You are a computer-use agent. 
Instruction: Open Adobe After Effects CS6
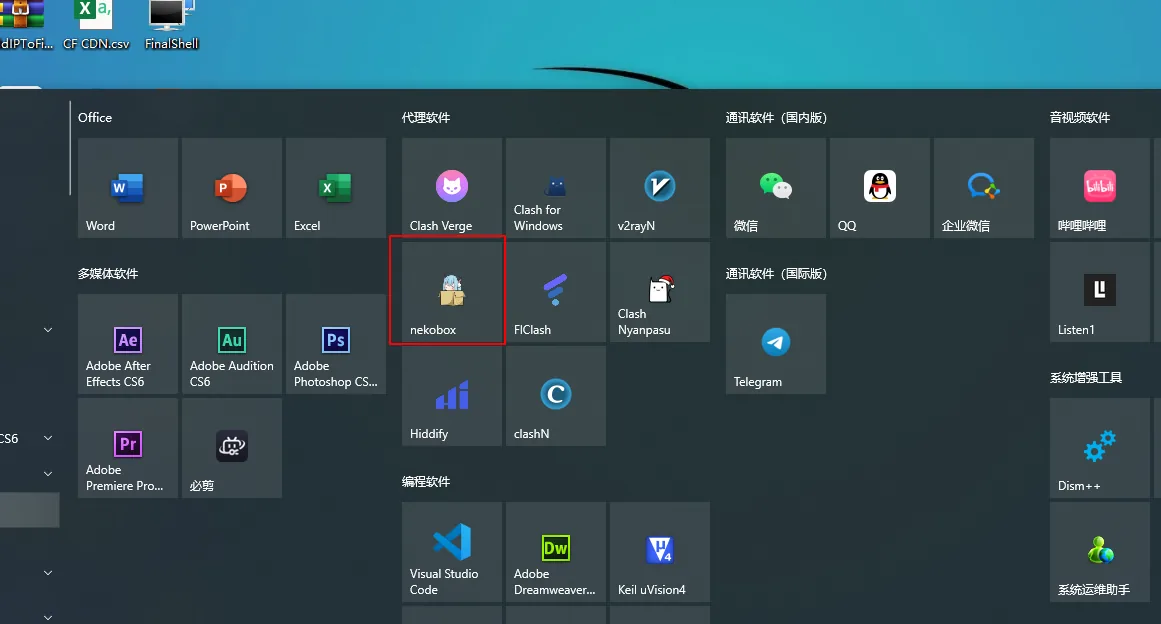click(x=128, y=344)
